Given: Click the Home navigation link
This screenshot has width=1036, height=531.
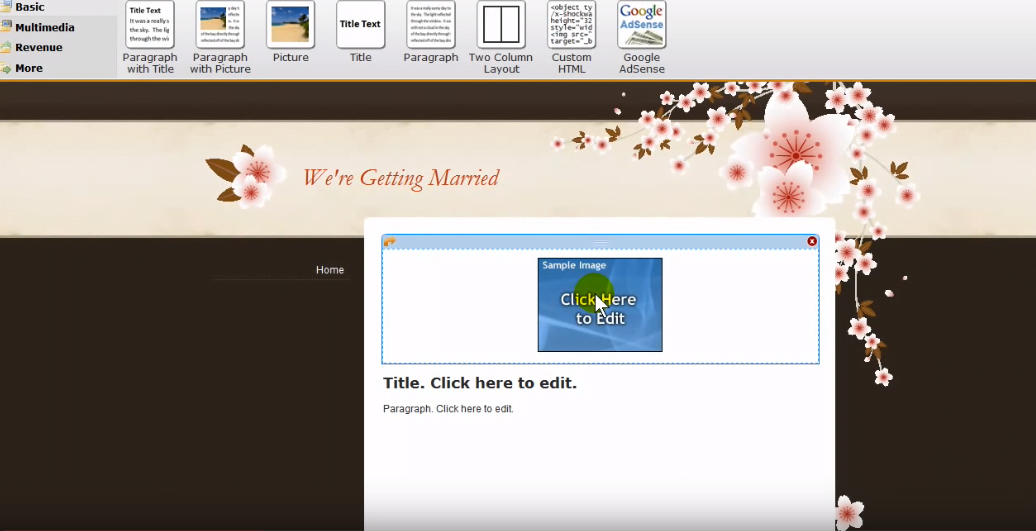Looking at the screenshot, I should pos(329,270).
